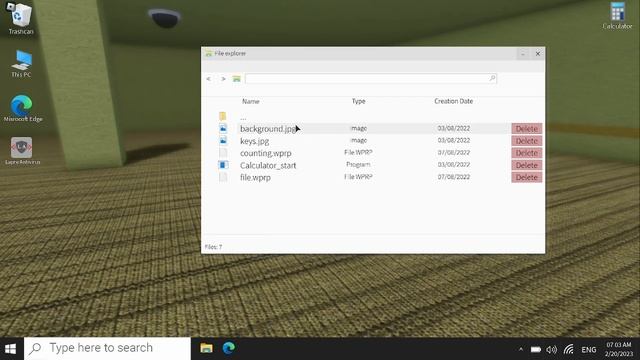Select counting.wprp file name
Viewport: 640px width, 360px height.
266,153
